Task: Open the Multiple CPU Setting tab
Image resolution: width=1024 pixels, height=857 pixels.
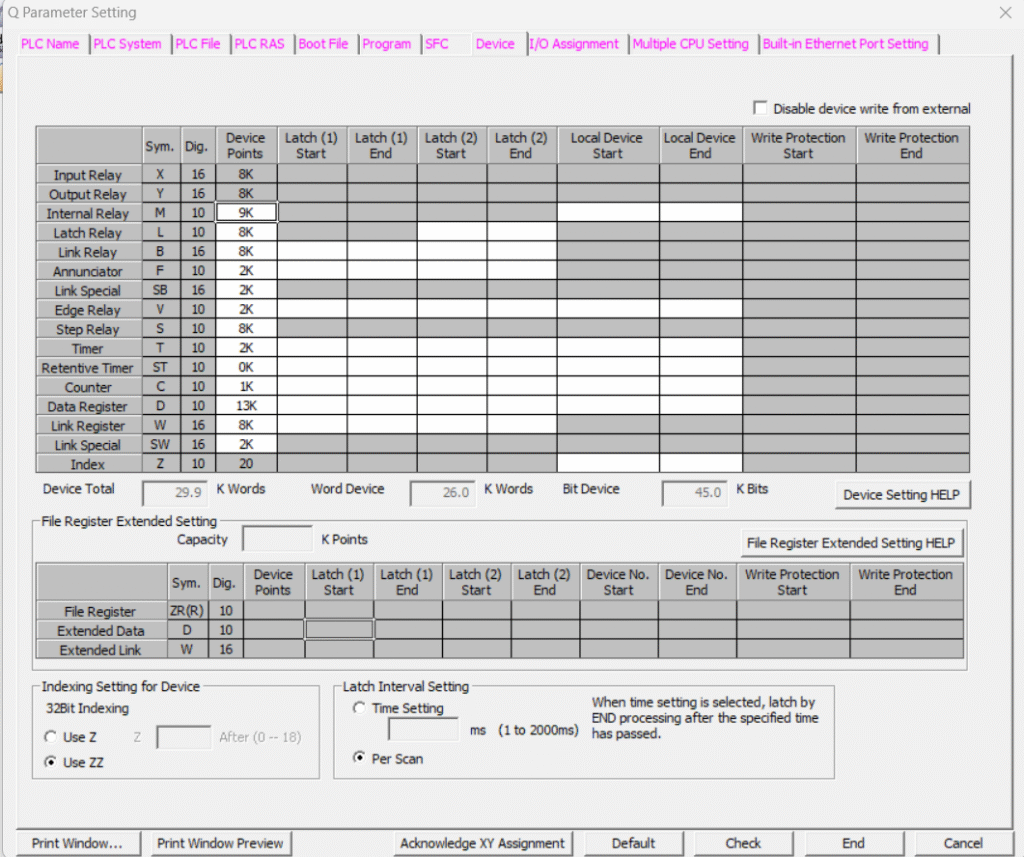Action: (x=690, y=44)
